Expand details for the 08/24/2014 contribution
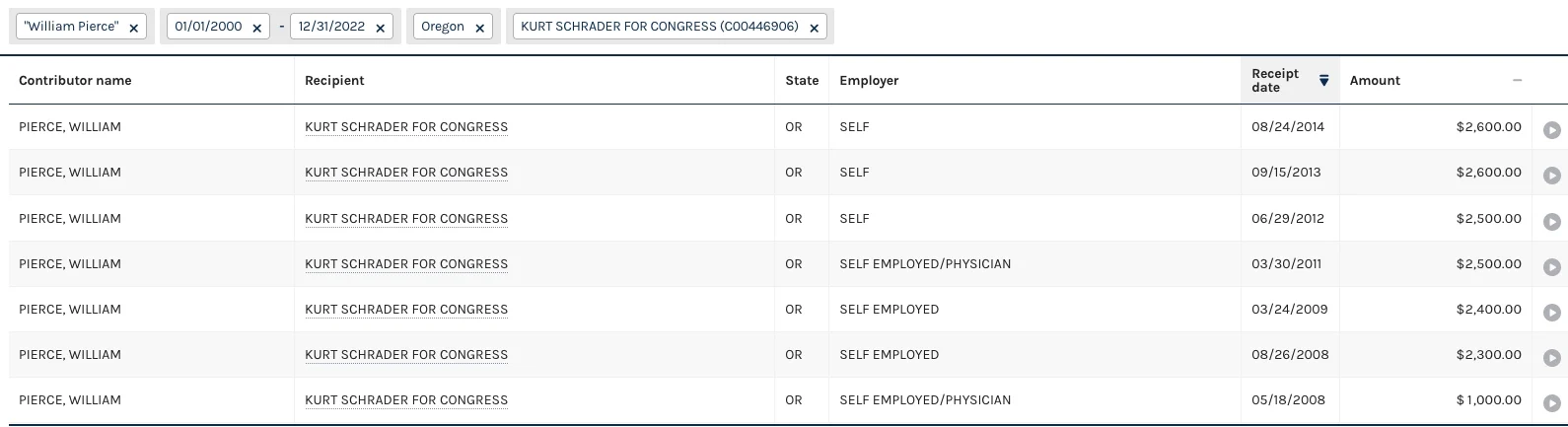The height and width of the screenshot is (427, 1568). 1551,130
